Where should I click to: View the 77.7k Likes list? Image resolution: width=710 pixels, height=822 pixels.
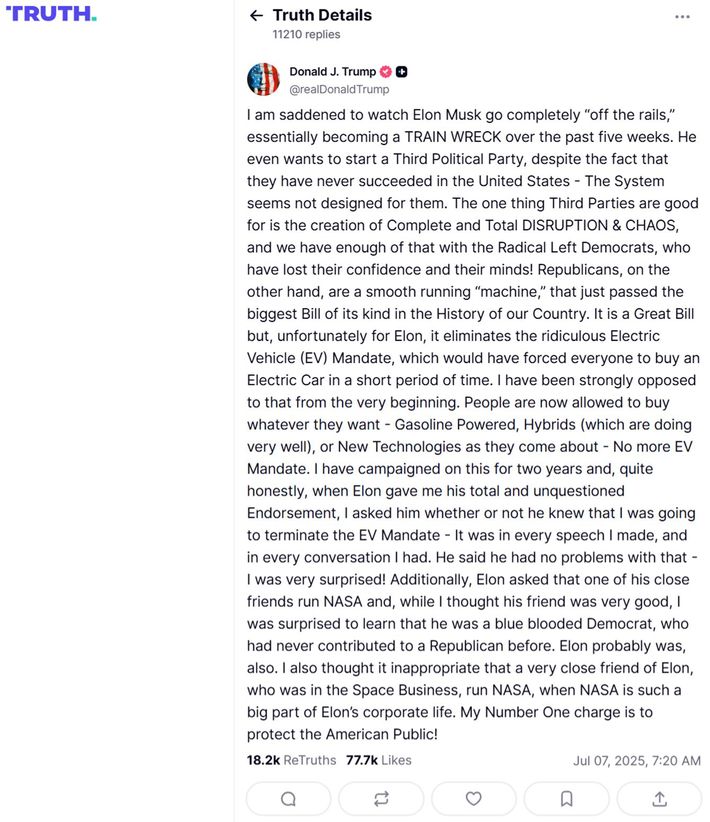point(378,760)
